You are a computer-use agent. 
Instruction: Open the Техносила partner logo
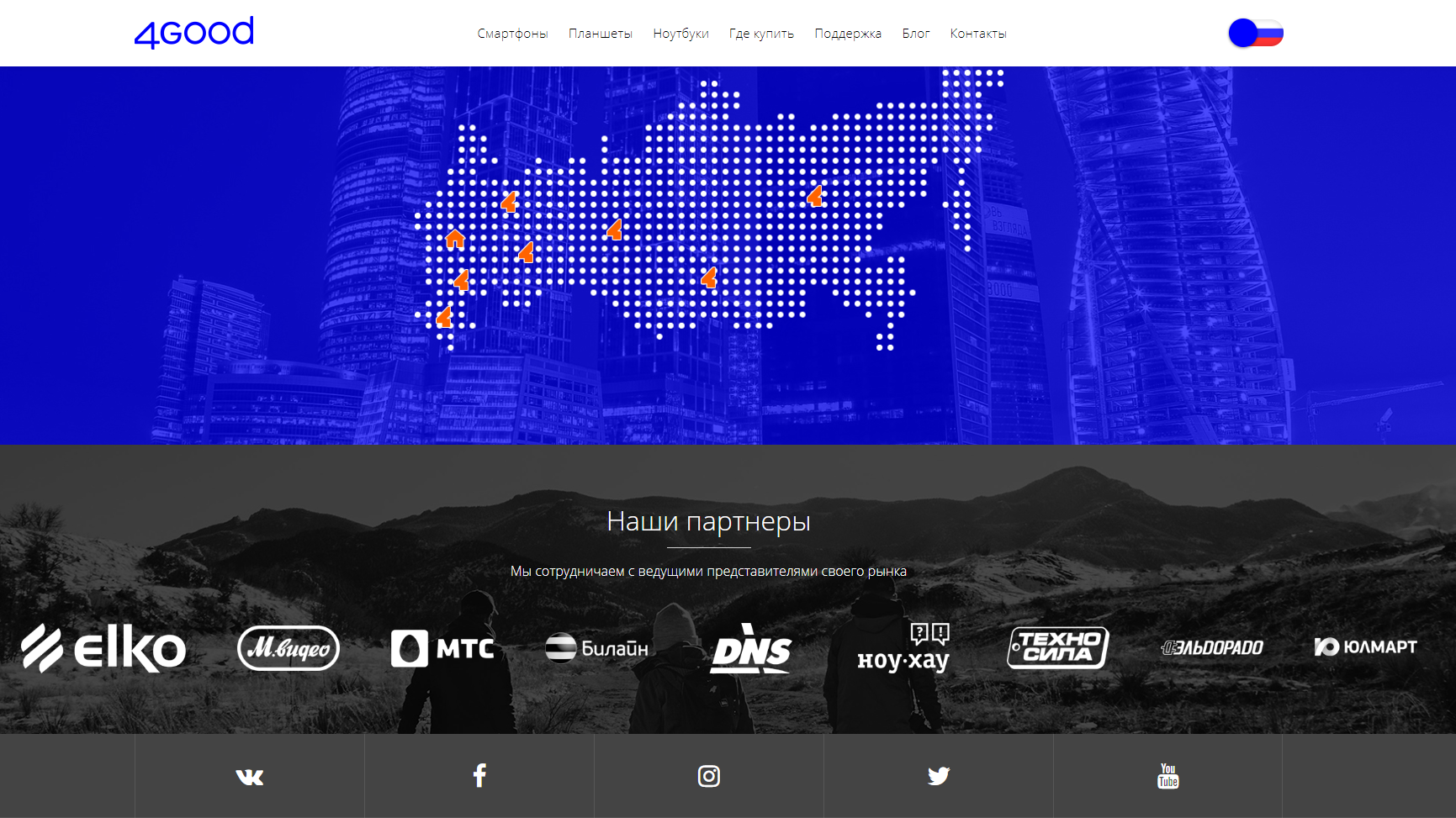pos(1058,648)
